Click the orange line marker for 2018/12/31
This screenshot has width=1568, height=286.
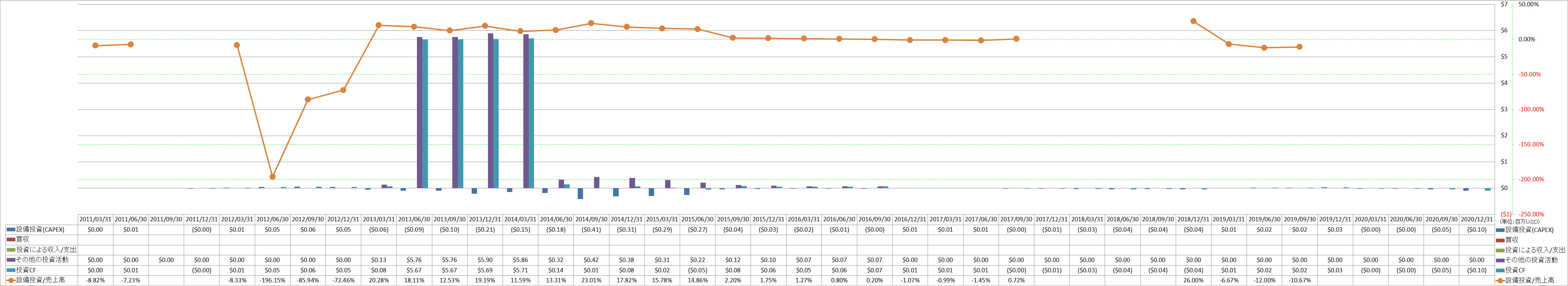(1194, 21)
